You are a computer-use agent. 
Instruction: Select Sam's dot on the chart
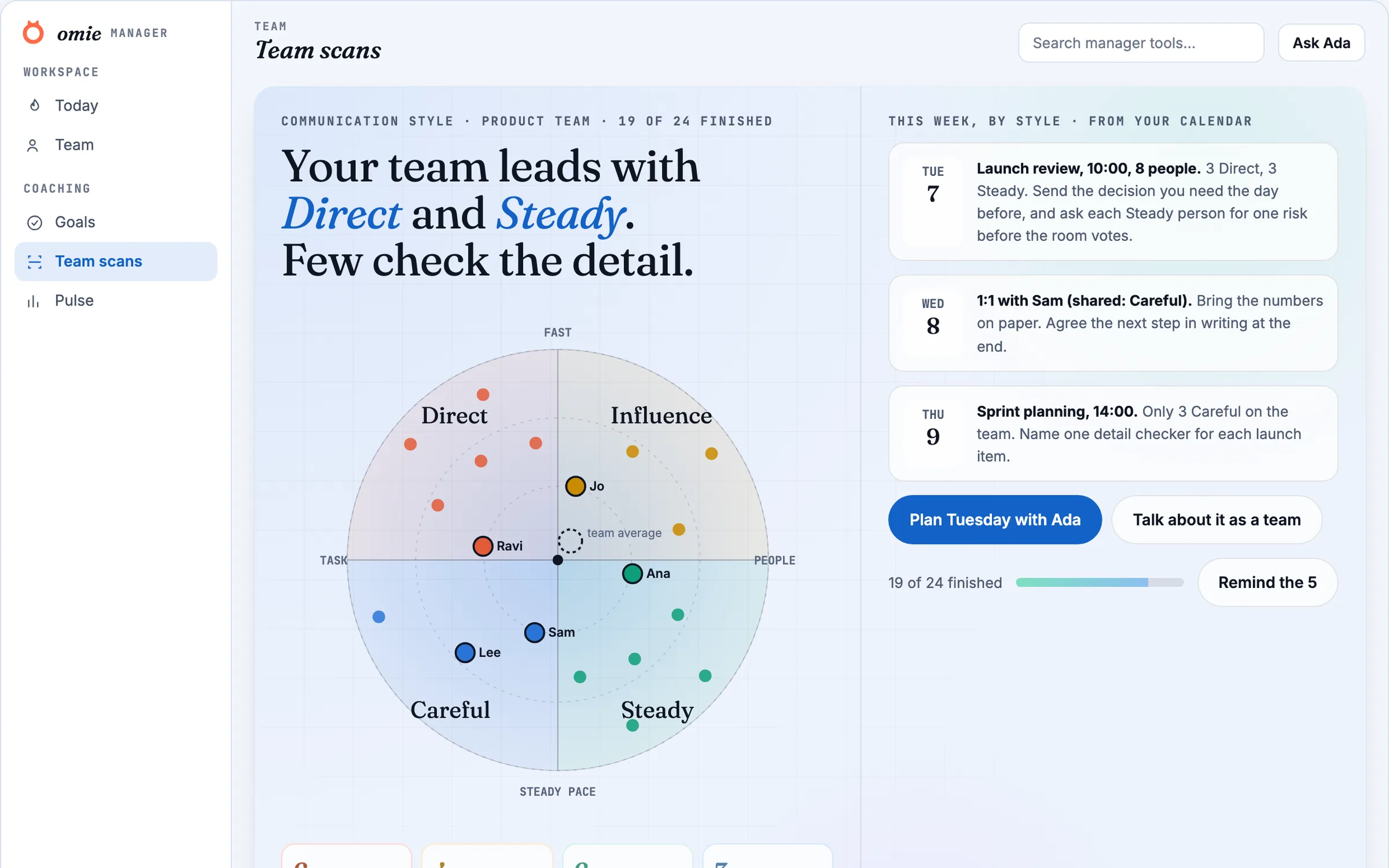coord(534,632)
